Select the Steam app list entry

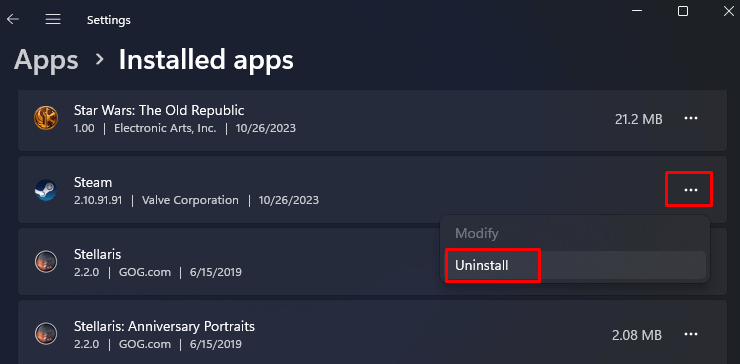(x=372, y=190)
